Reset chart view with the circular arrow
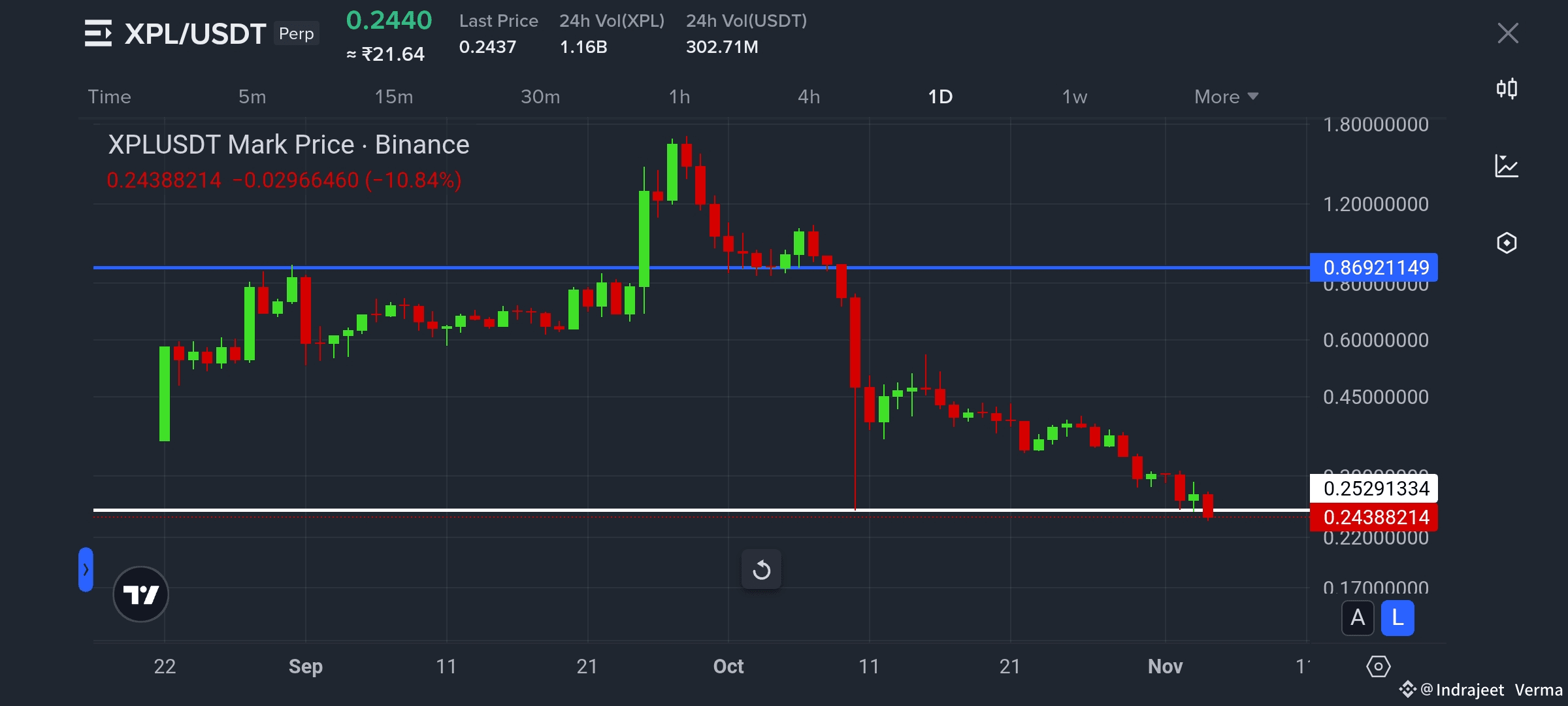Screen dimensions: 1568x706 [761, 569]
